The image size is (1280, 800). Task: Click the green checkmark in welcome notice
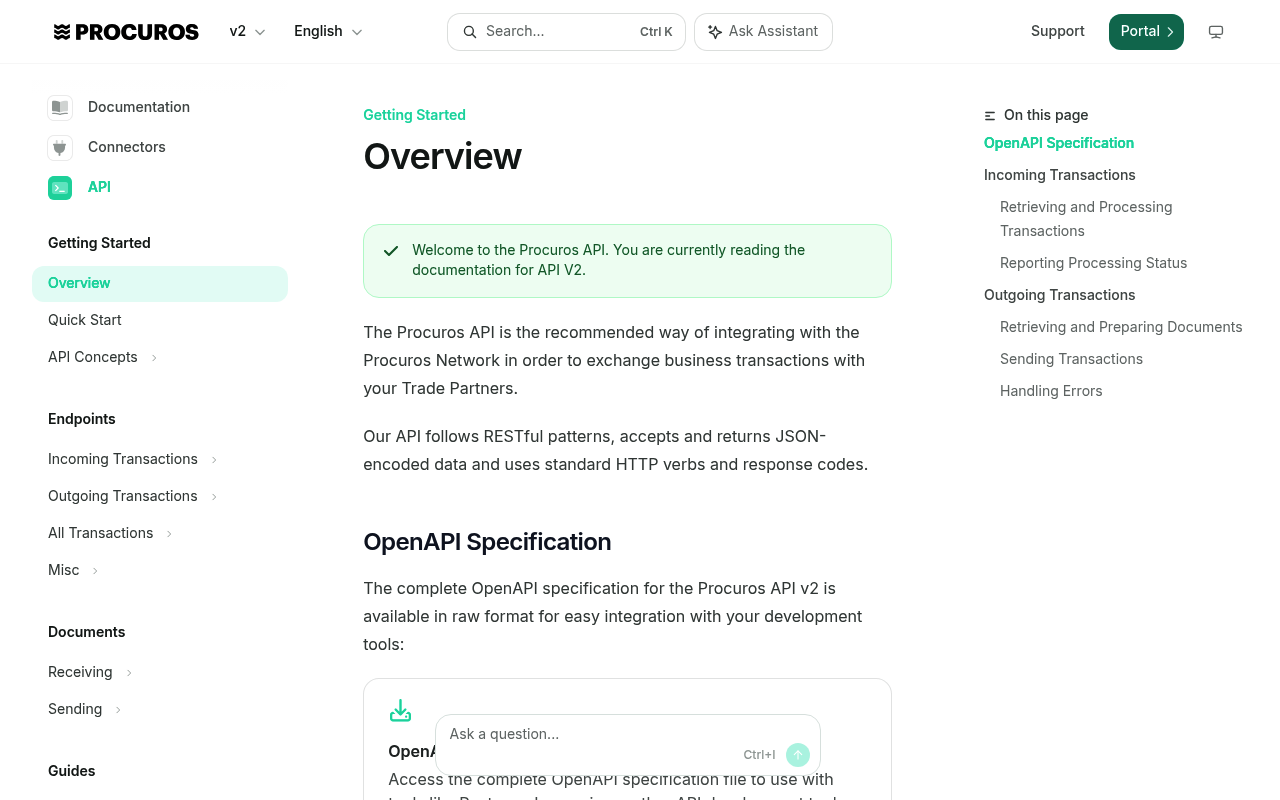391,251
